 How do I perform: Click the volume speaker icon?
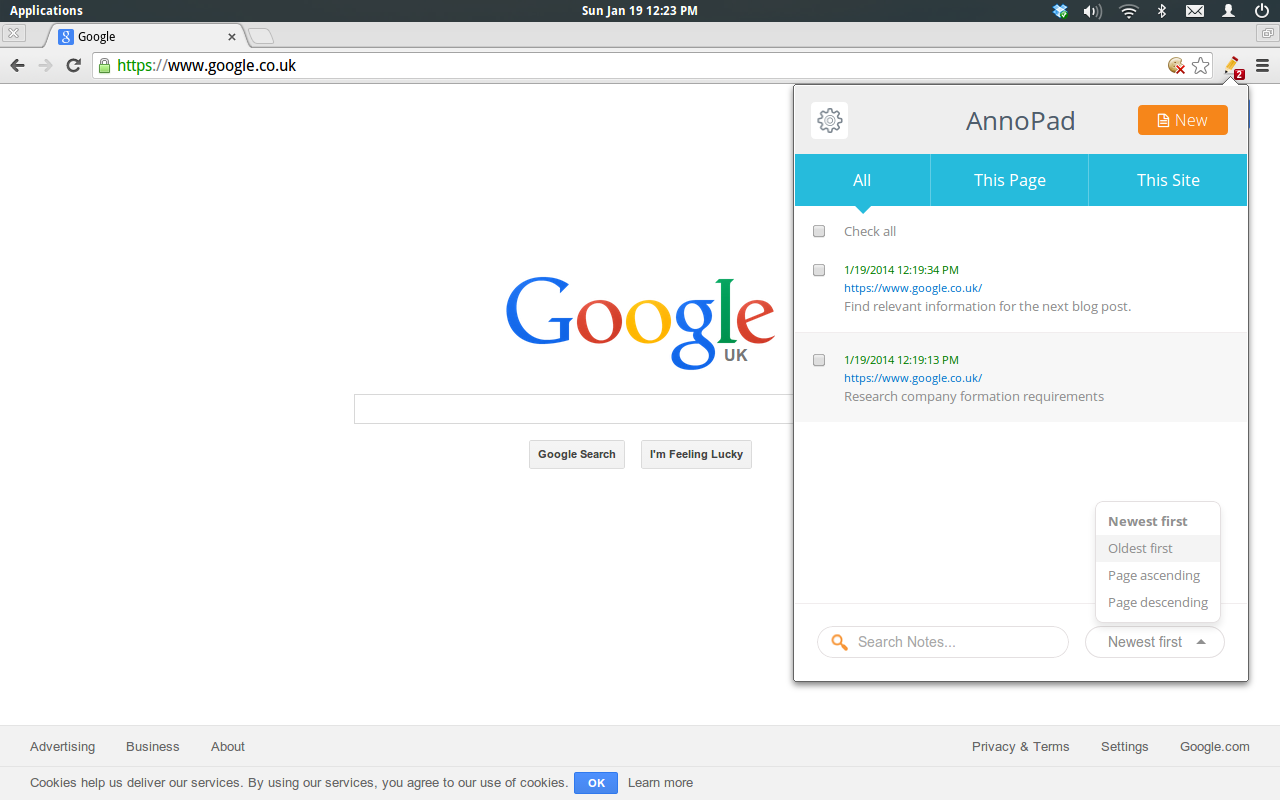pyautogui.click(x=1092, y=11)
